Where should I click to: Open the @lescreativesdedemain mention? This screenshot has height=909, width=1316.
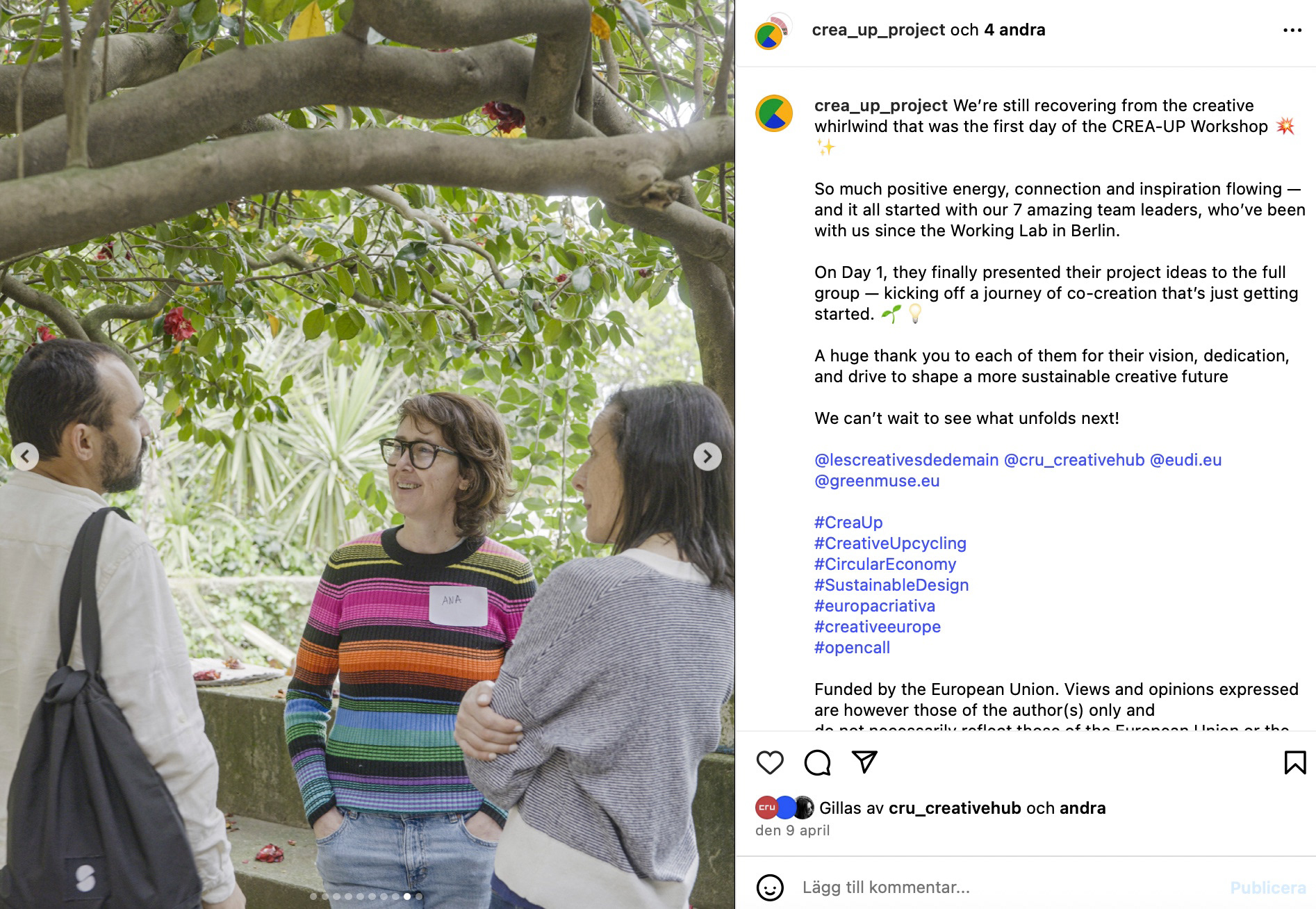[x=906, y=460]
